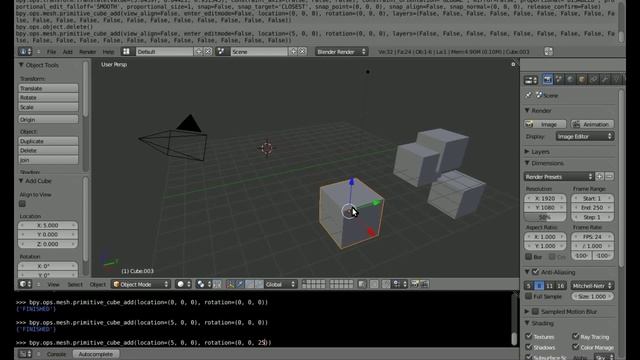
Task: Click the pin icon beside Scene breadcrumb
Action: point(529,95)
